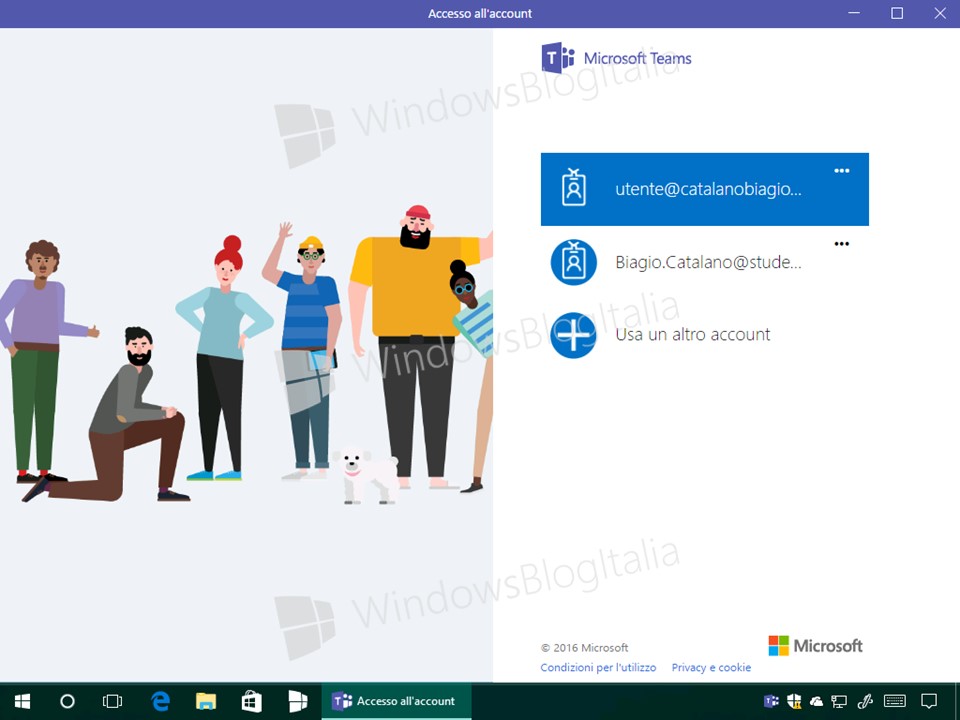Select the Biagio.Catalano@stude account

click(705, 262)
